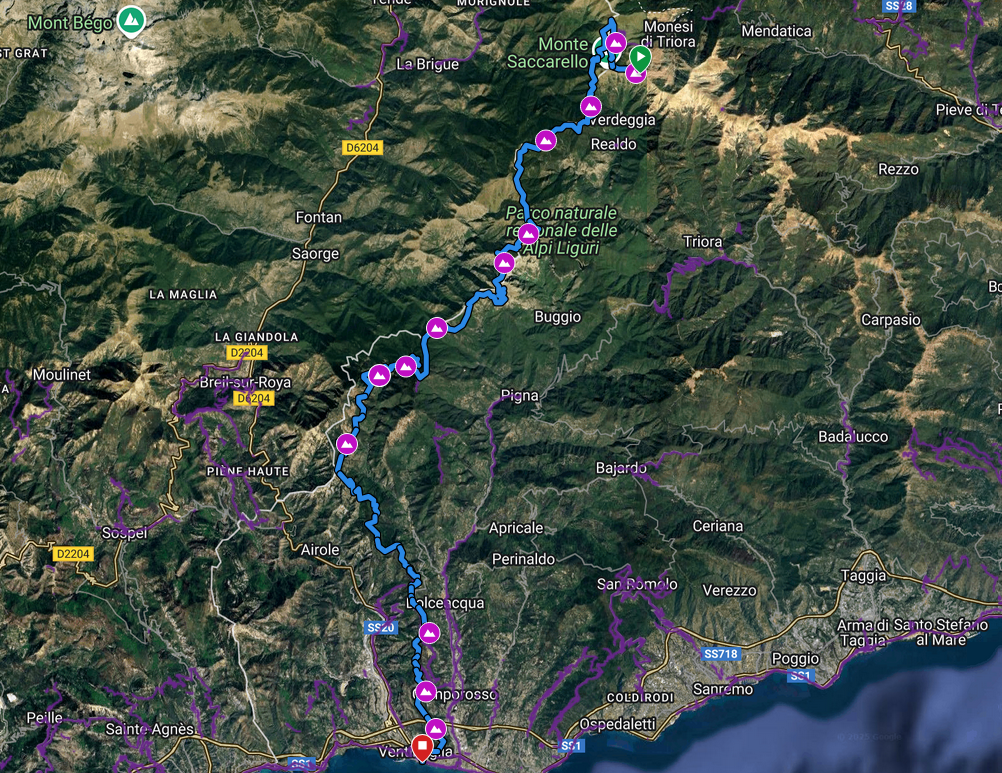Select the Triora town label
This screenshot has height=773, width=1002.
pos(701,242)
